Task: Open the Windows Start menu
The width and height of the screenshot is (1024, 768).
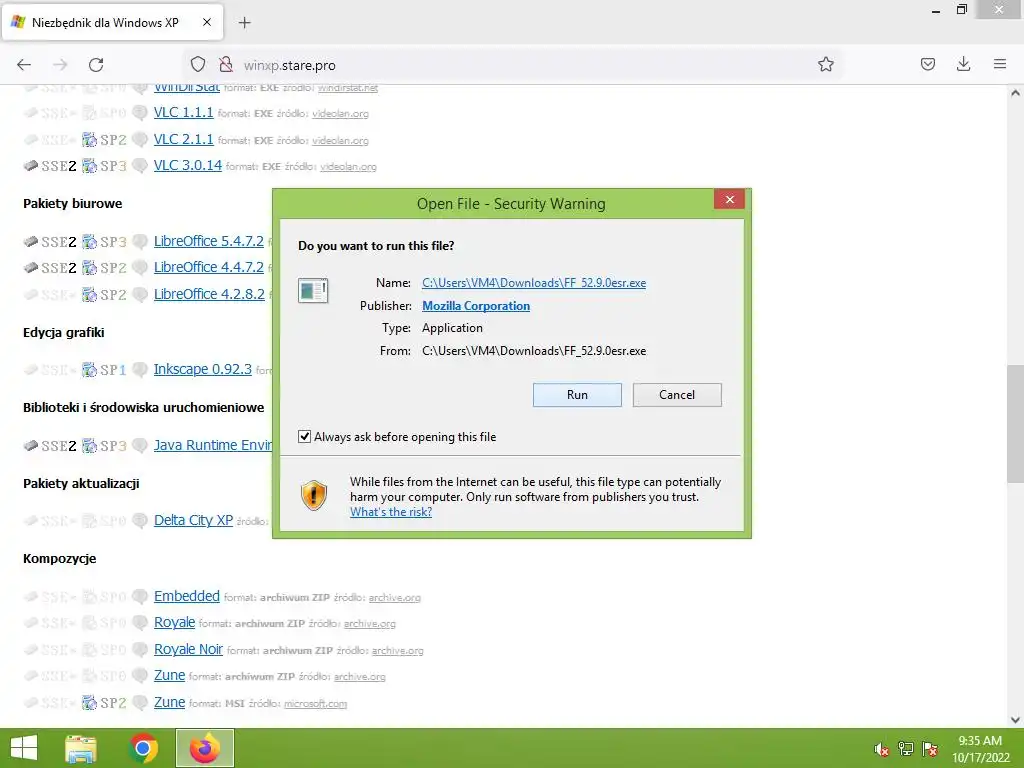Action: point(24,748)
